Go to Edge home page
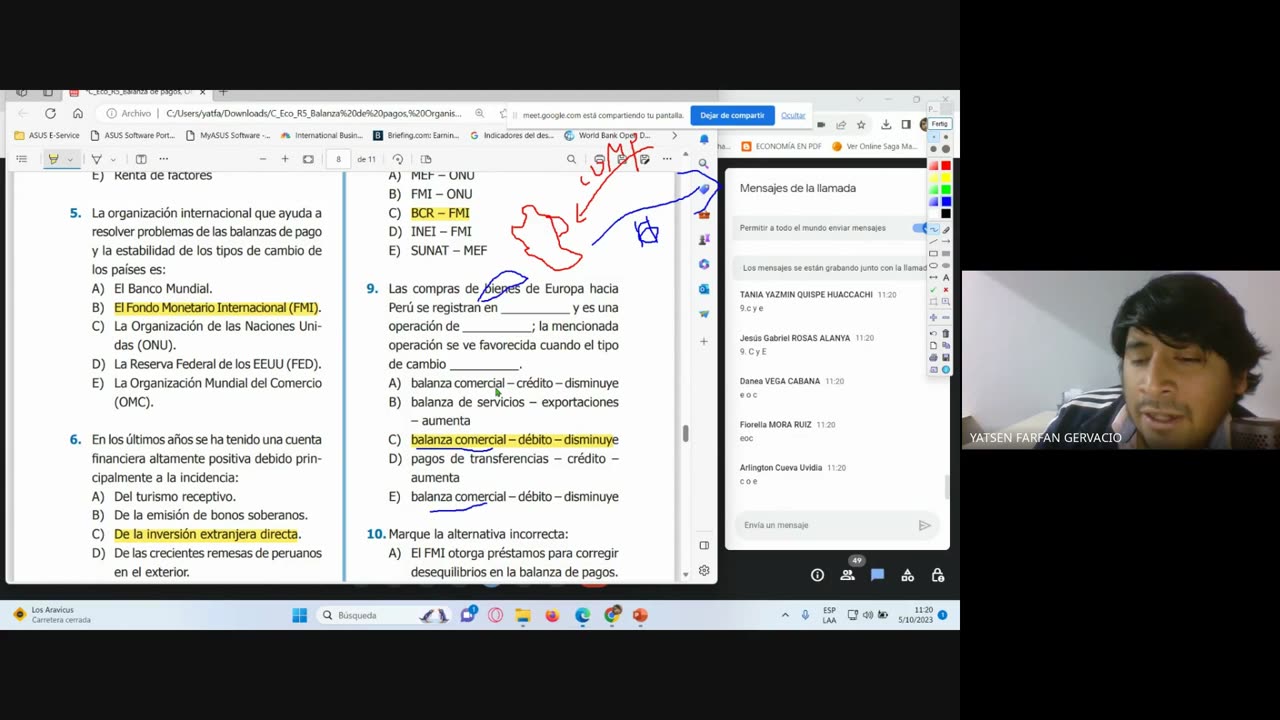 [x=78, y=114]
